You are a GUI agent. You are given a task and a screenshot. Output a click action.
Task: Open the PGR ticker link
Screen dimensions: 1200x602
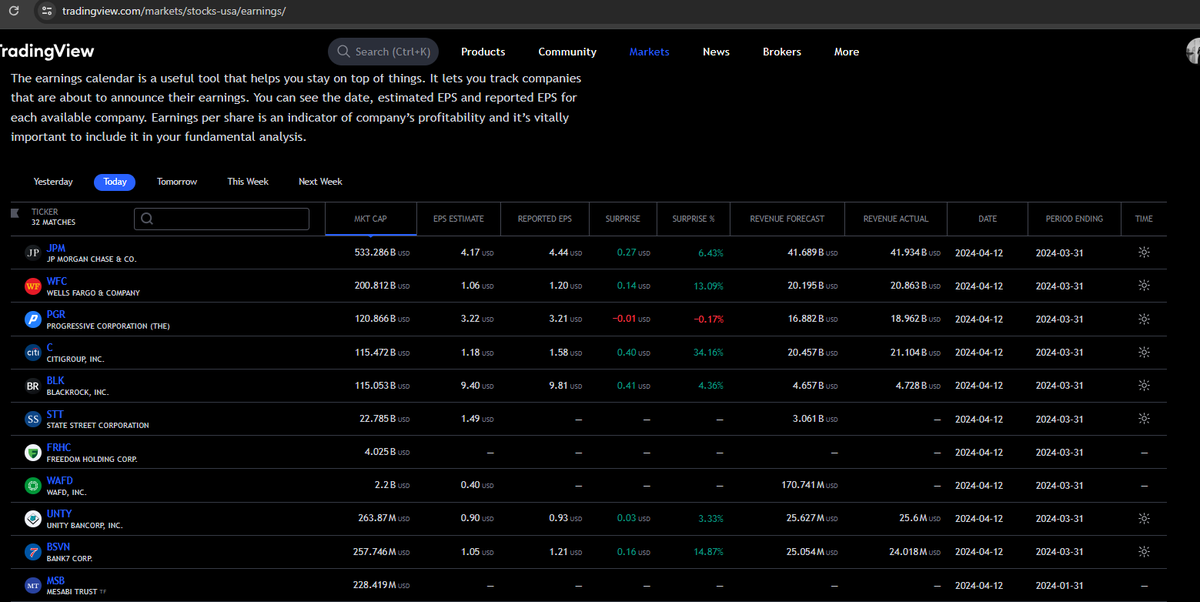pyautogui.click(x=56, y=314)
